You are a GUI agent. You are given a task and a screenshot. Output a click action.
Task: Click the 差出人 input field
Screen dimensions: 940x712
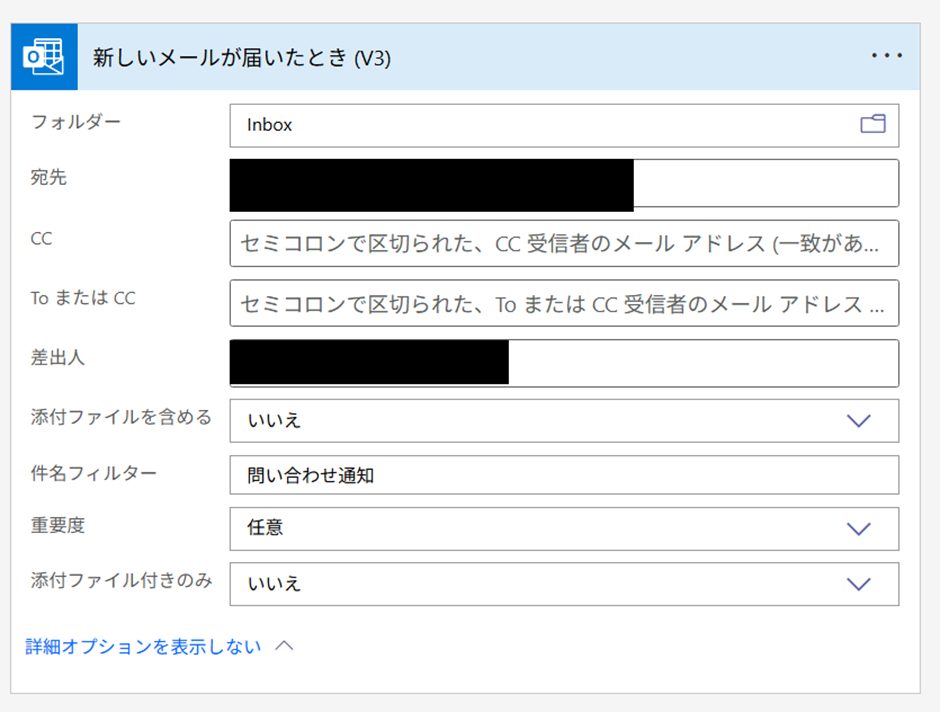(564, 363)
